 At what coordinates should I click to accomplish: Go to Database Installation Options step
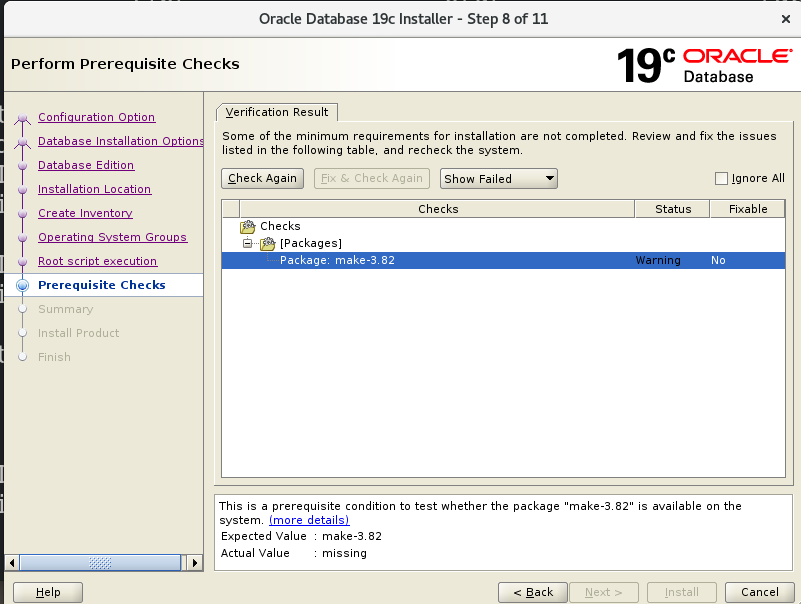(x=121, y=141)
